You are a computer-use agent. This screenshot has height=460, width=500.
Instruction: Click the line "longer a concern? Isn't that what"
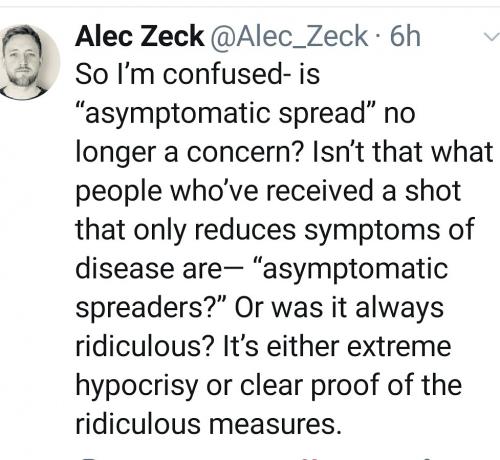pyautogui.click(x=284, y=153)
